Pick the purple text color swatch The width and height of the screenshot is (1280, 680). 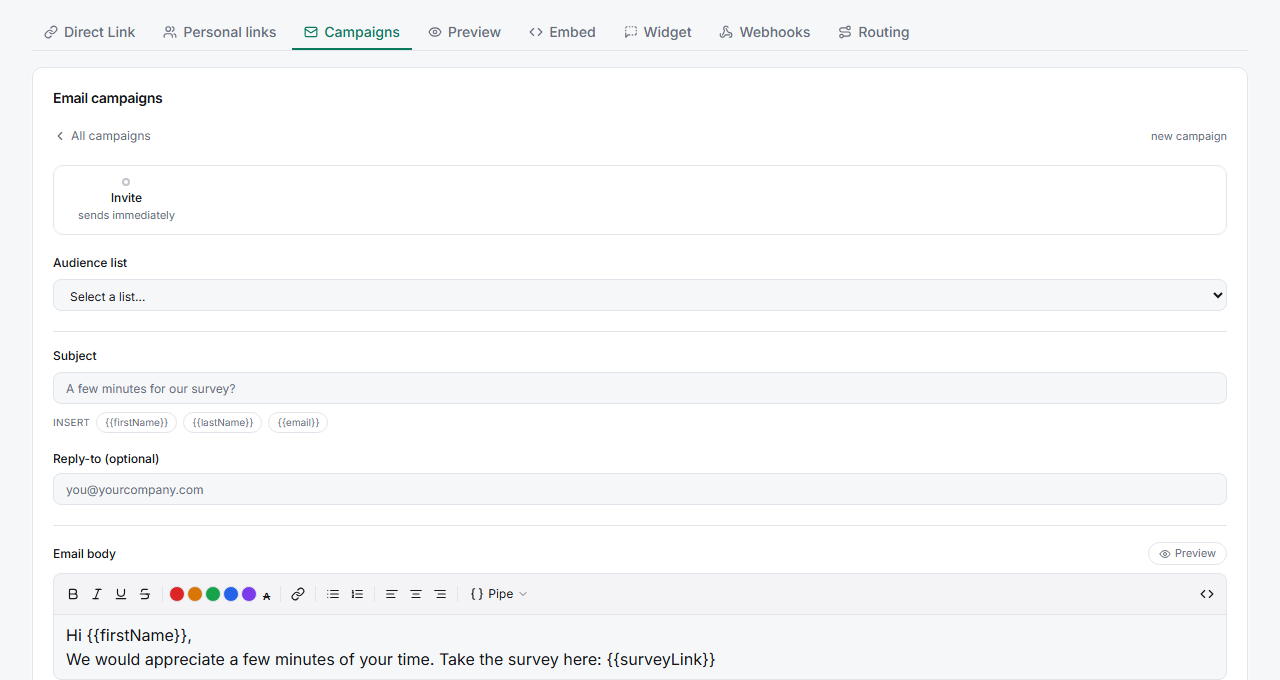249,594
